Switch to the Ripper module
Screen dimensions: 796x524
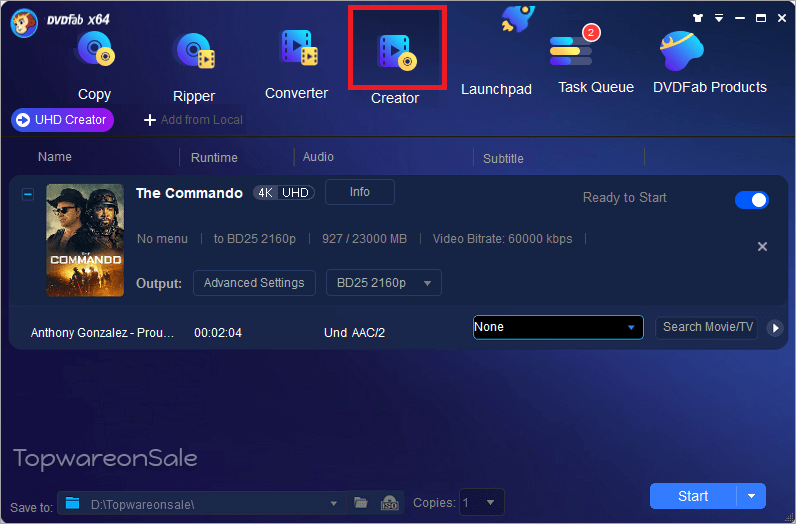[x=194, y=67]
